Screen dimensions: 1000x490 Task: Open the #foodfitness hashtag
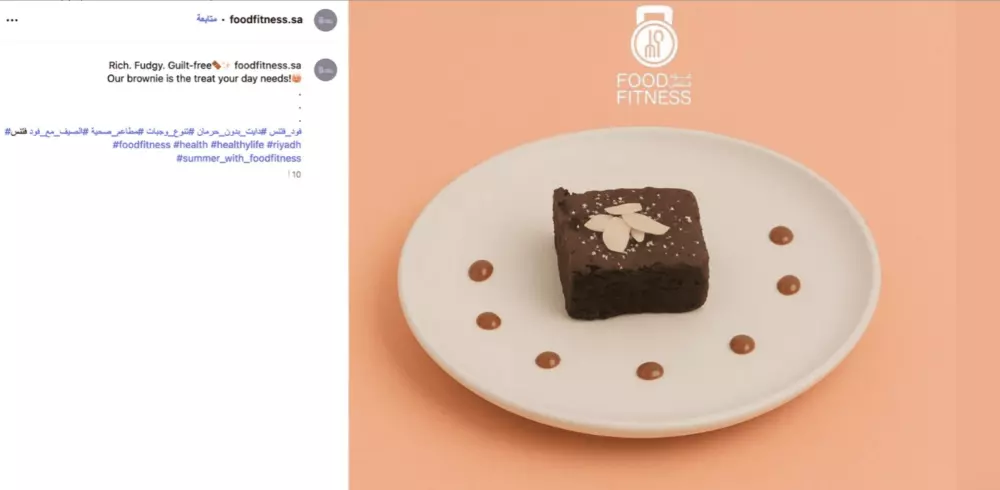(142, 145)
